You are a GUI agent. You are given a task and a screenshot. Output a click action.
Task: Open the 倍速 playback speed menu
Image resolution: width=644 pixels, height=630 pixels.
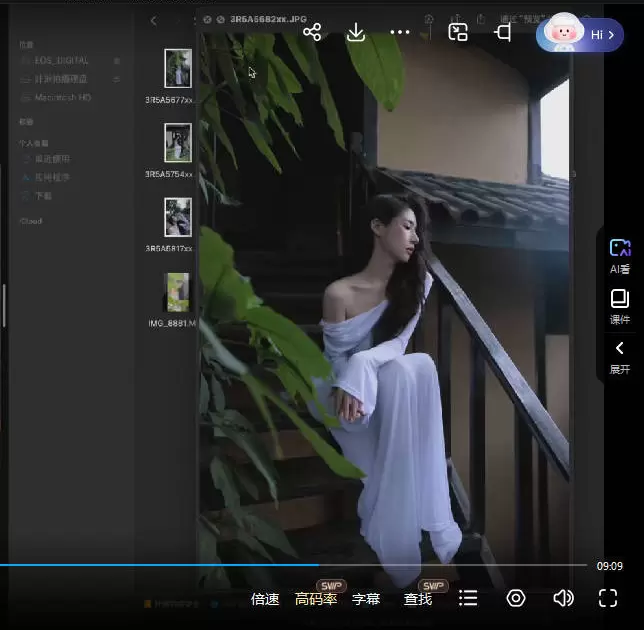click(265, 599)
